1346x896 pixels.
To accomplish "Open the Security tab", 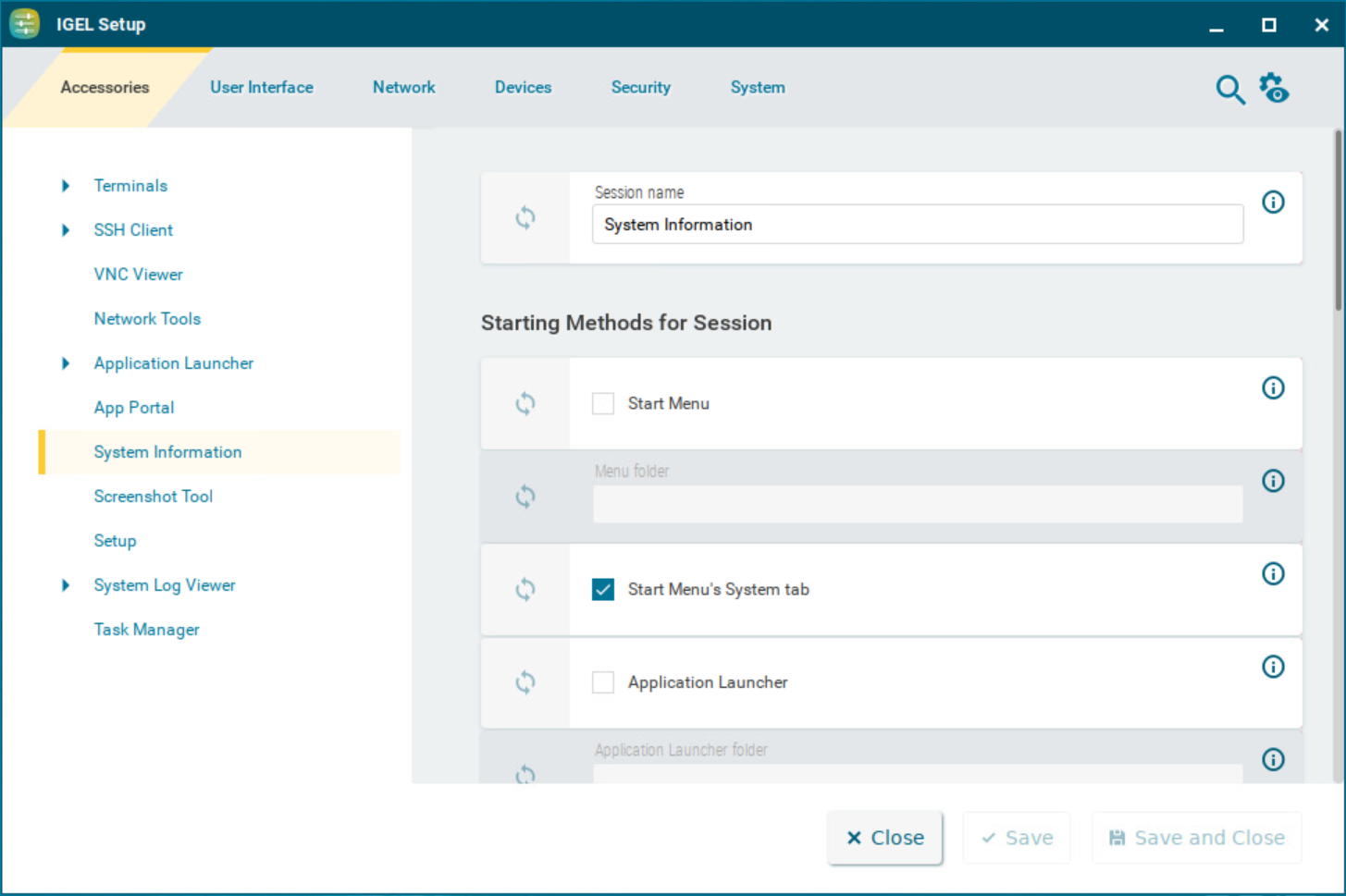I will [640, 87].
